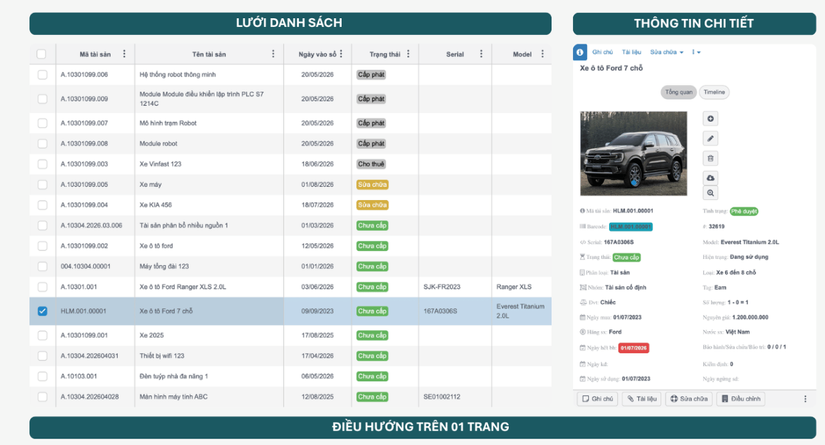Toggle the select-all checkbox in table header
The height and width of the screenshot is (445, 825).
tap(42, 54)
